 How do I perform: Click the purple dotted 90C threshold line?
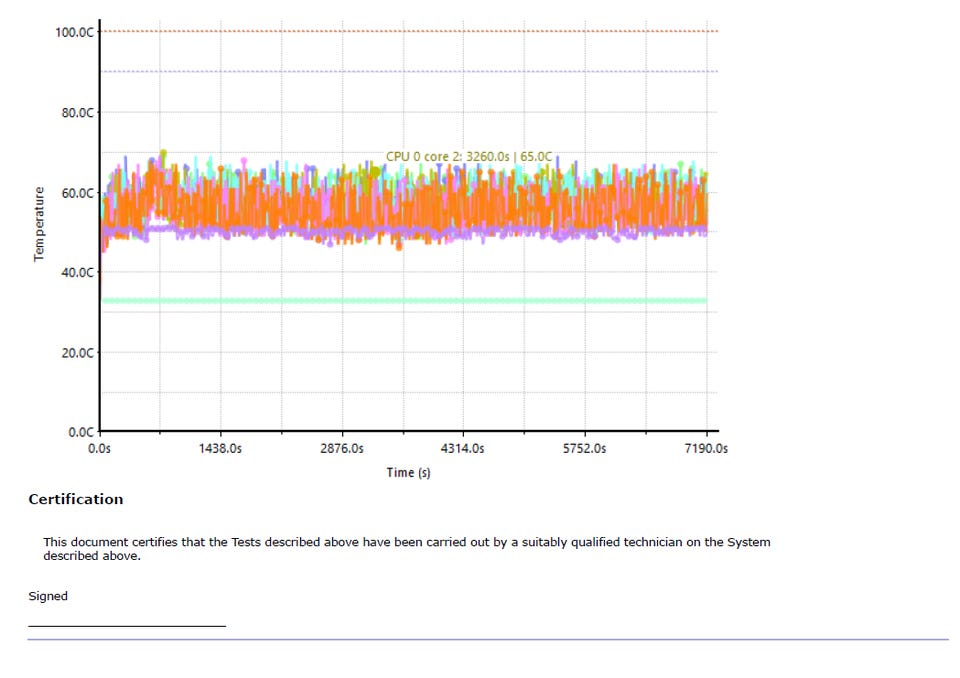coord(409,72)
